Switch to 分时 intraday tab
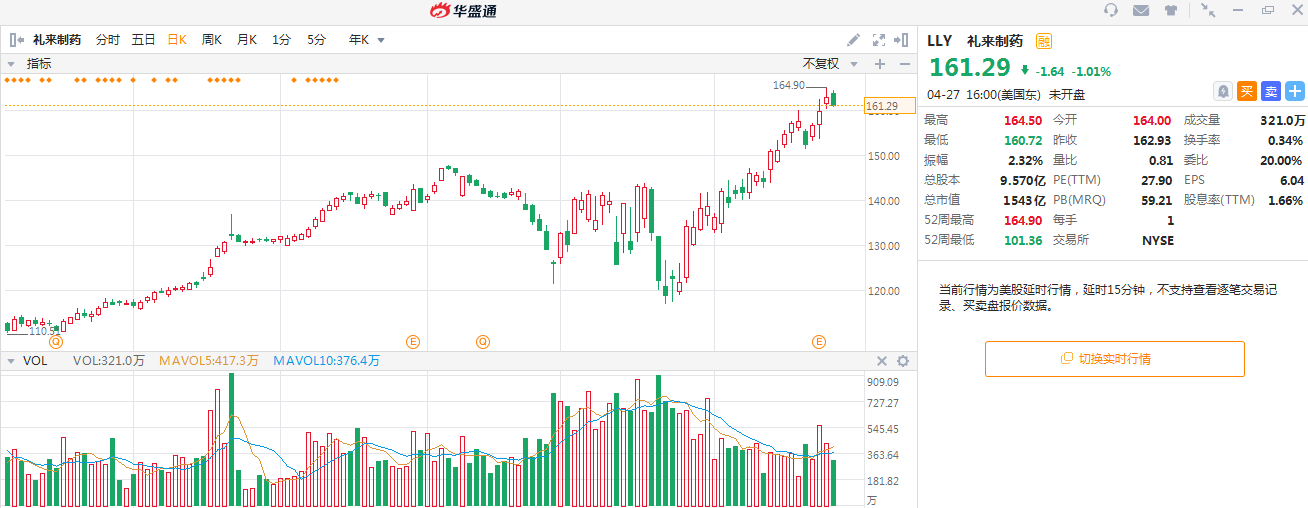 107,40
